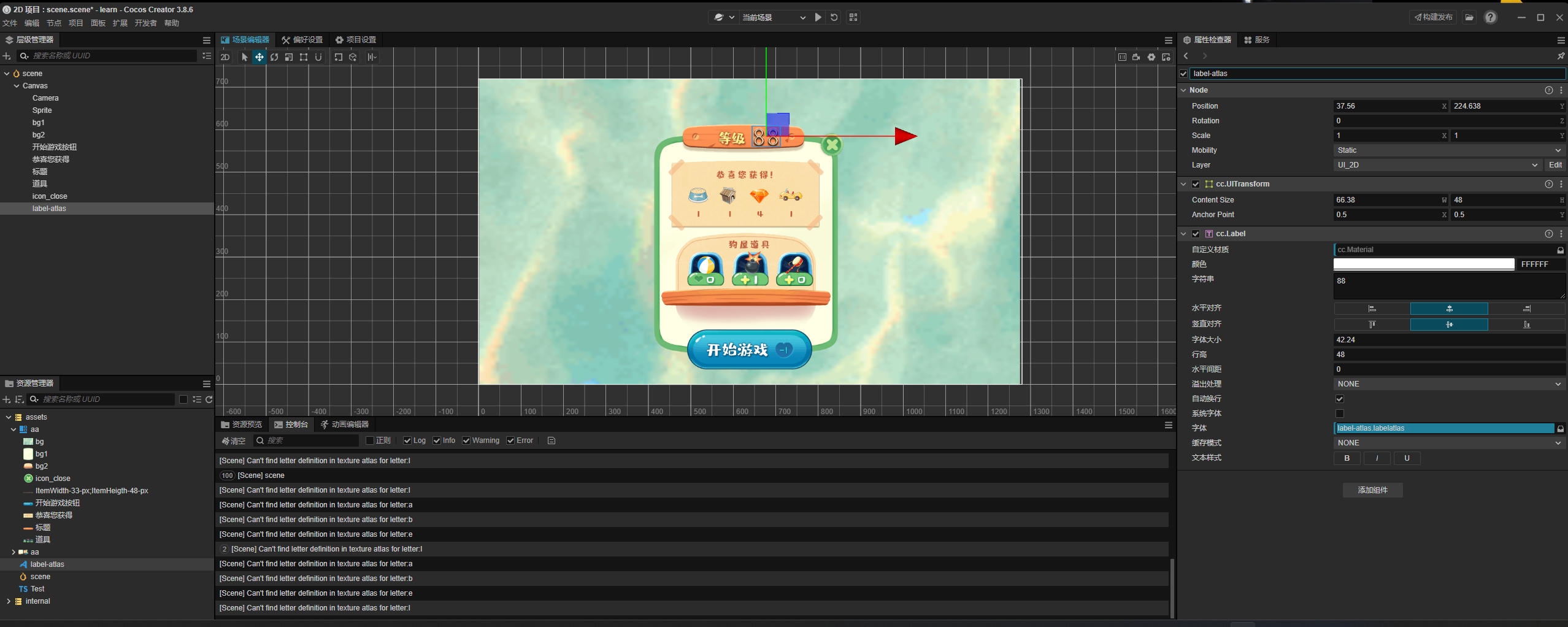Open the Layer UI_2D dropdown

click(x=1437, y=165)
